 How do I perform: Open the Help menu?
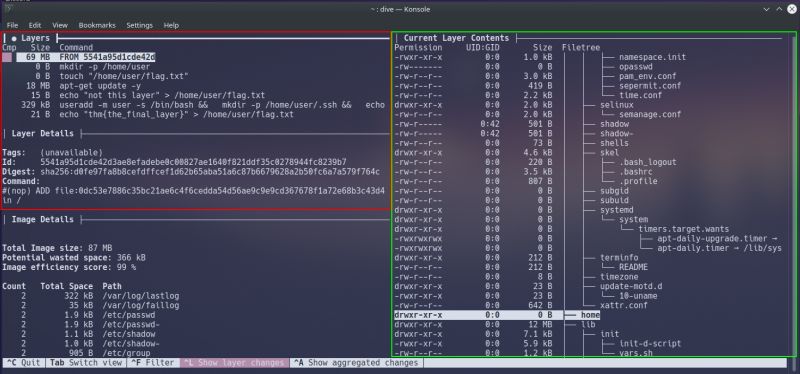click(x=171, y=25)
